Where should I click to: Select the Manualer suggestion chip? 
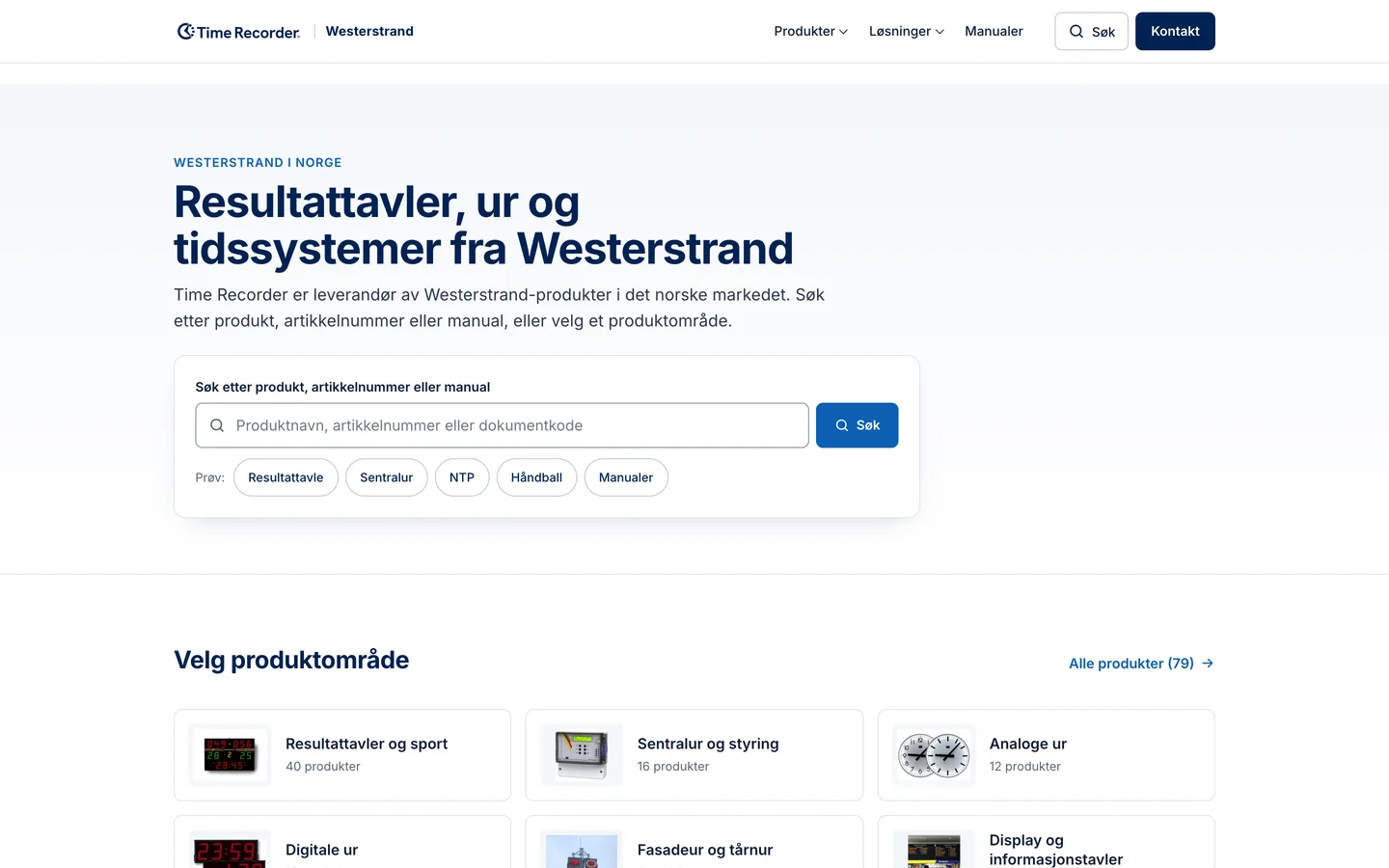click(x=626, y=477)
